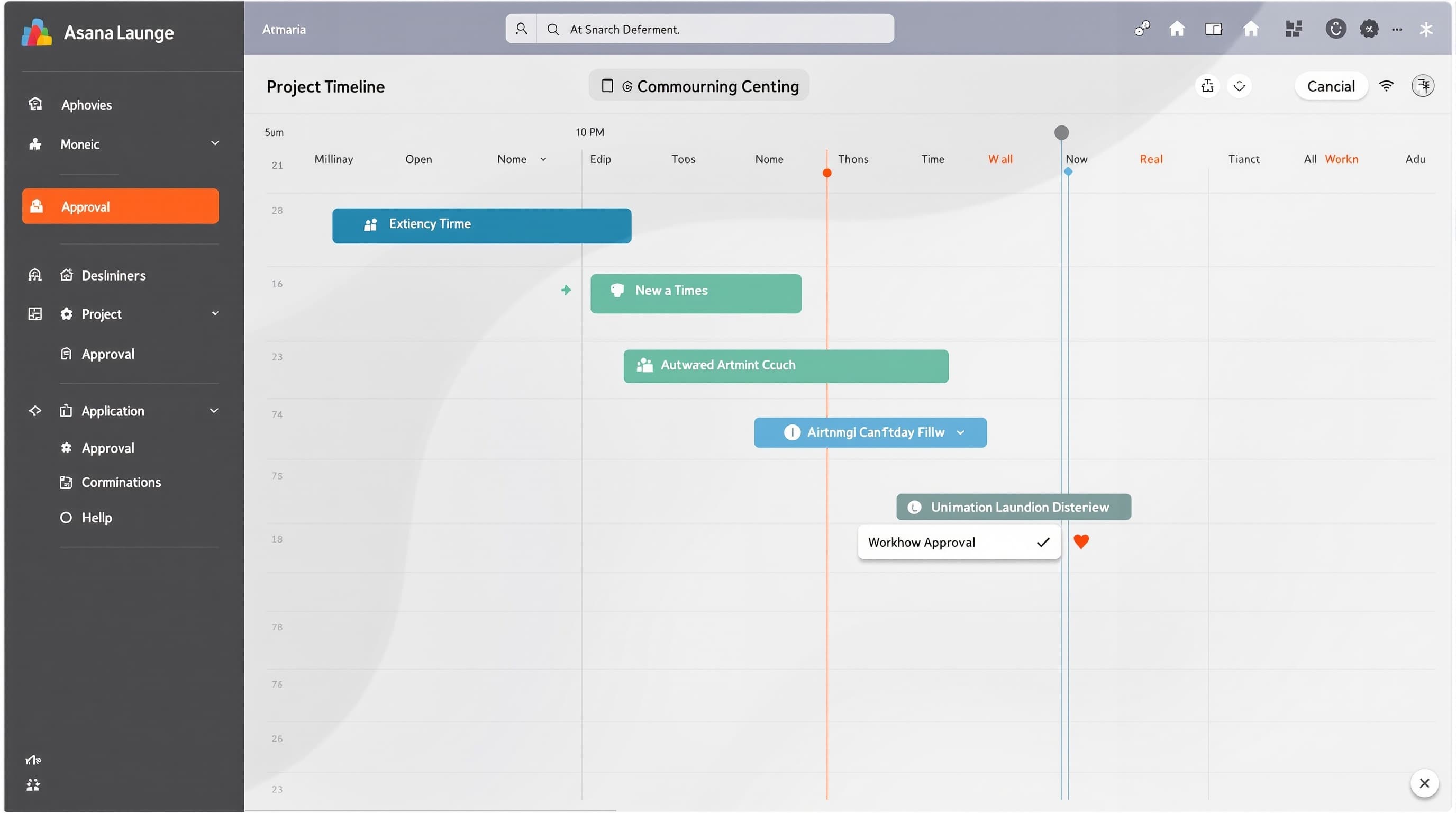This screenshot has height=813, width=1456.
Task: Open the Nome column dropdown arrow
Action: tap(543, 159)
